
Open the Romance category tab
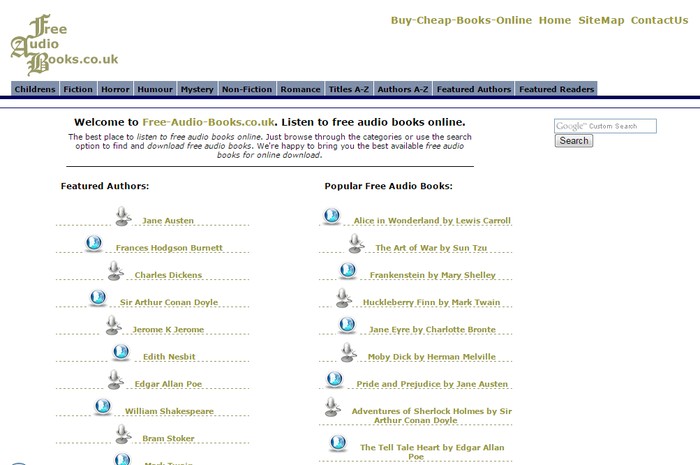tap(300, 89)
